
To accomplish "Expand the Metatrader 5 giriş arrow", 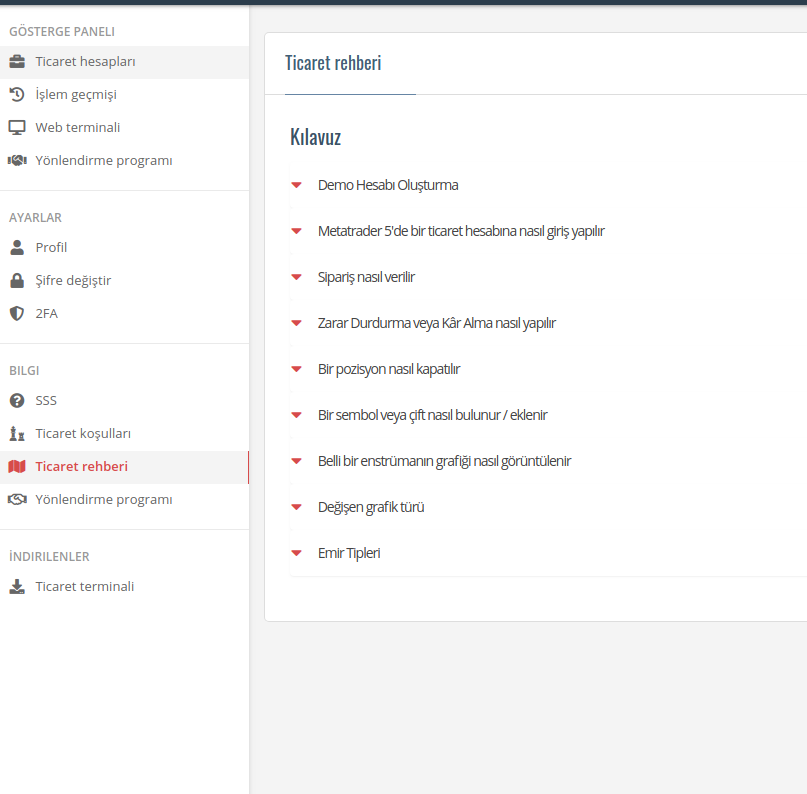I will coord(296,231).
